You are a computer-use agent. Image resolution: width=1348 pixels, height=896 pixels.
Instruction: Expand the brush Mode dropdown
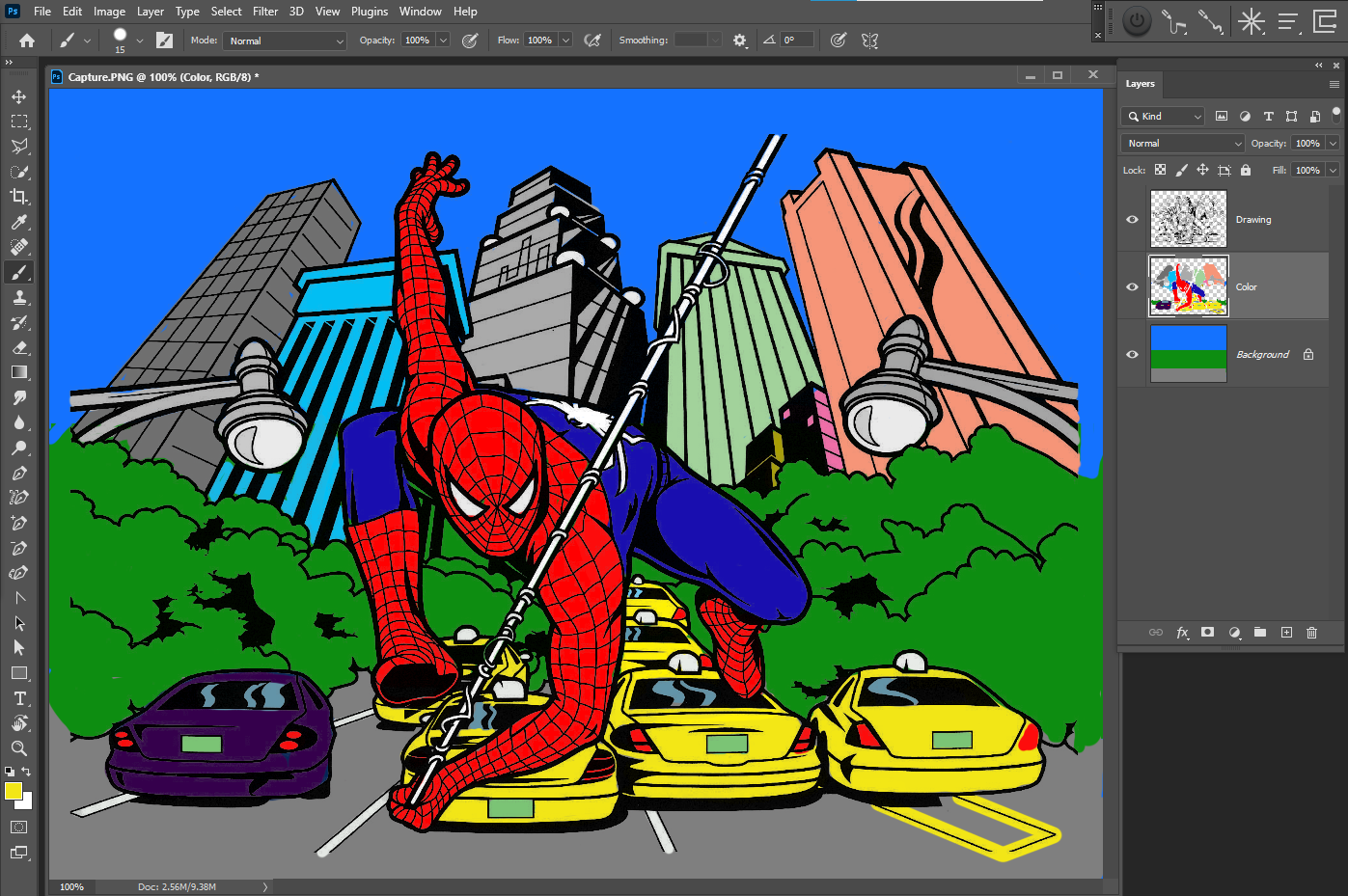pyautogui.click(x=285, y=41)
